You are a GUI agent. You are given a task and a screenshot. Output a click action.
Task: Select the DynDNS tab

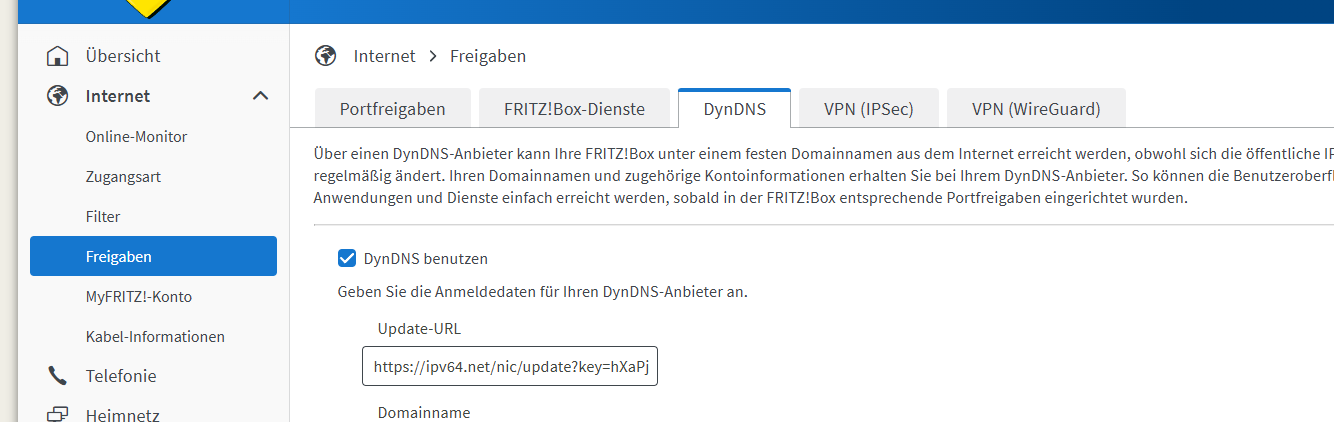coord(734,109)
